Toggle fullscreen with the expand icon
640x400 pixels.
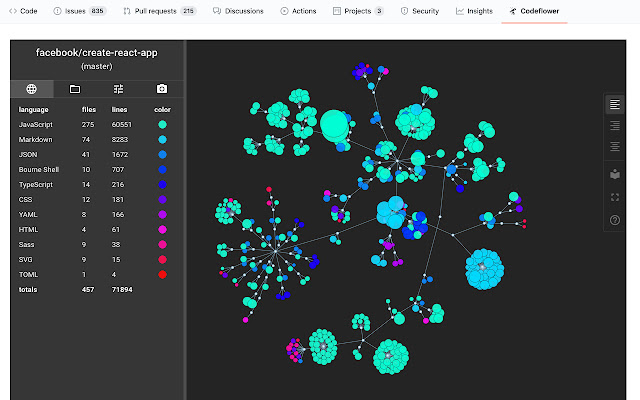tap(615, 198)
